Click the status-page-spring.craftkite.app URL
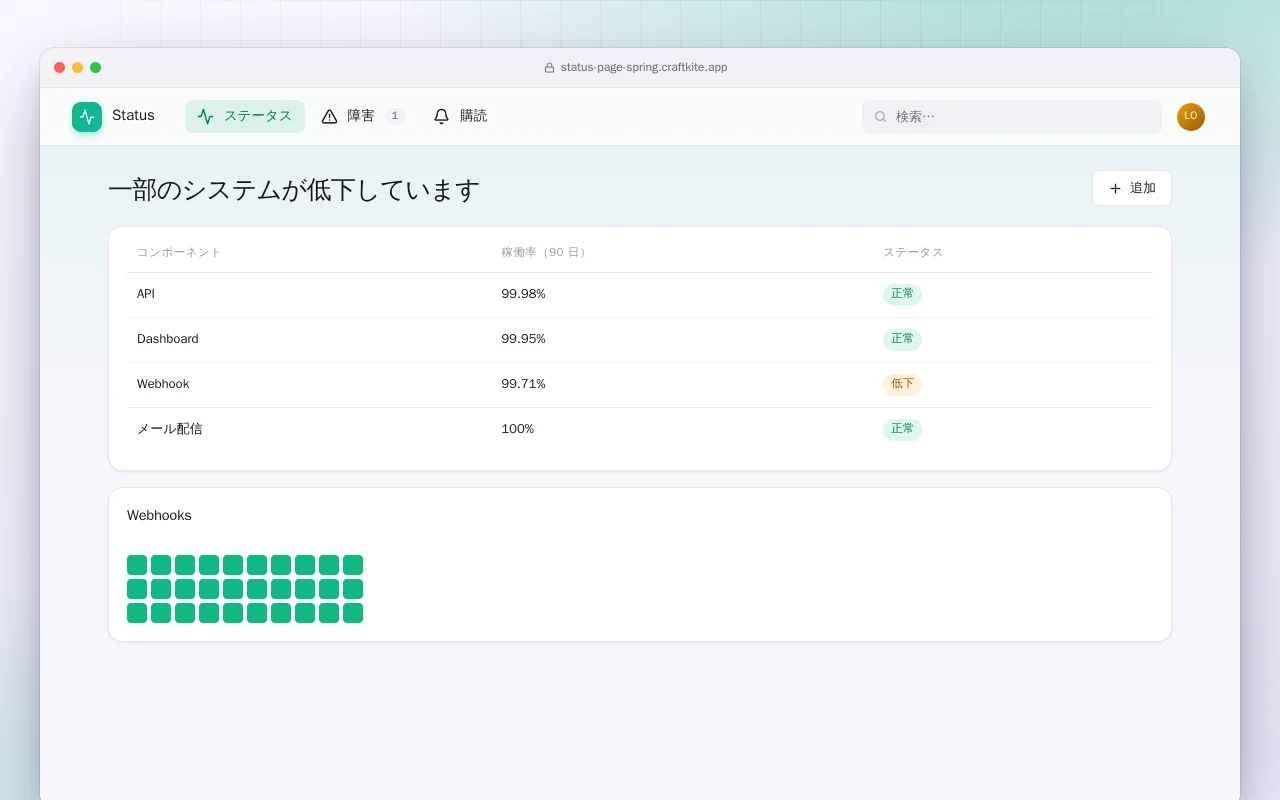1280x800 pixels. (644, 68)
